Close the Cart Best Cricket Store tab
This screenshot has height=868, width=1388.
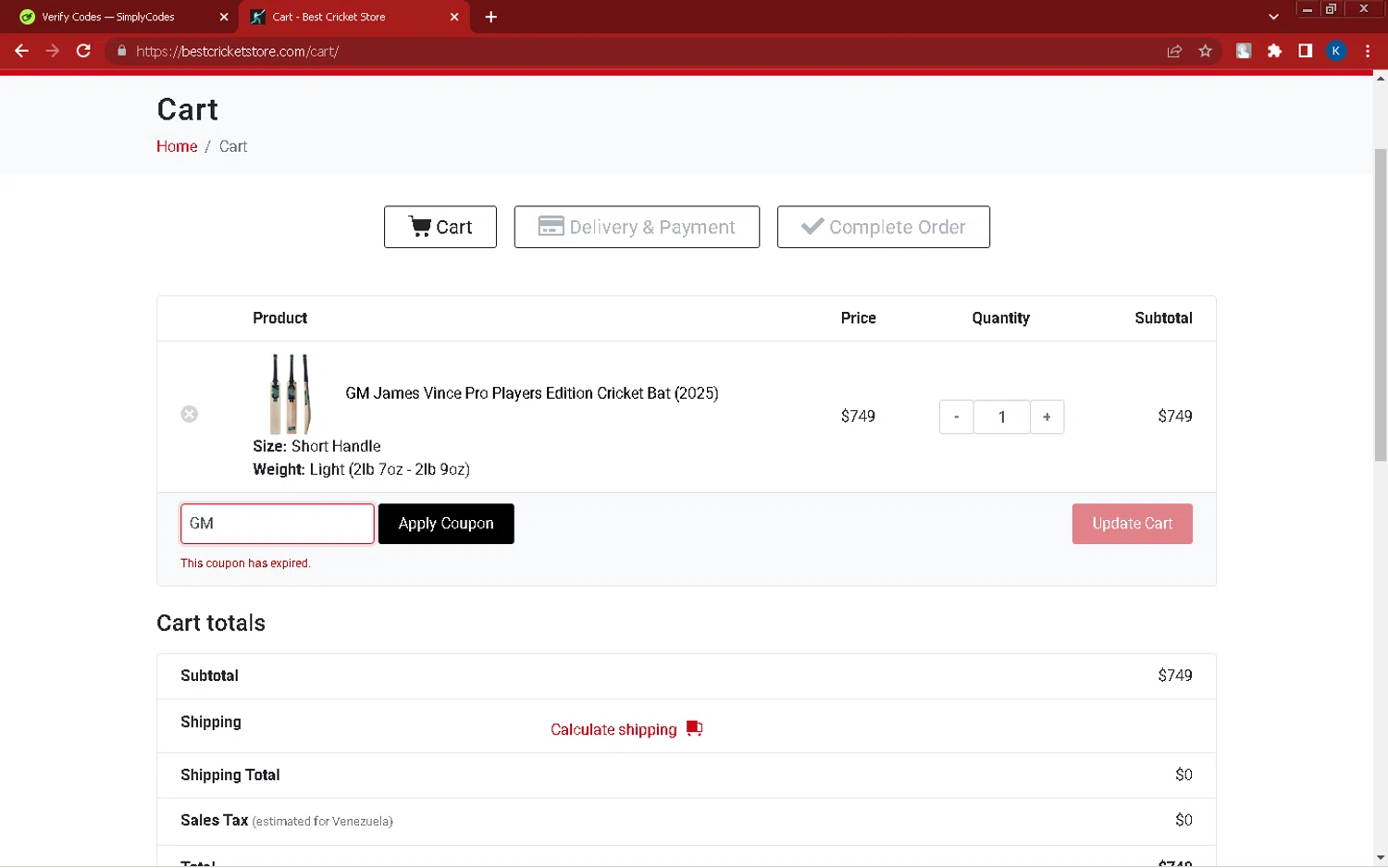pyautogui.click(x=453, y=17)
